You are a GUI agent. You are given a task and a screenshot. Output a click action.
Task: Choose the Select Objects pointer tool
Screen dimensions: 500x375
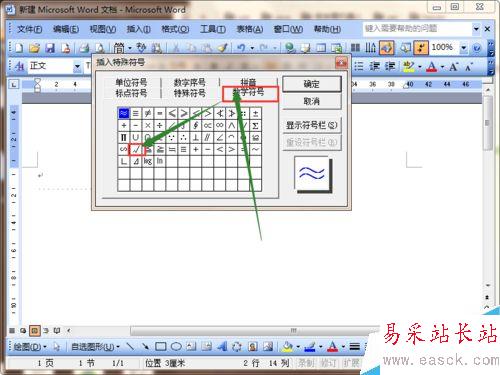[57, 347]
